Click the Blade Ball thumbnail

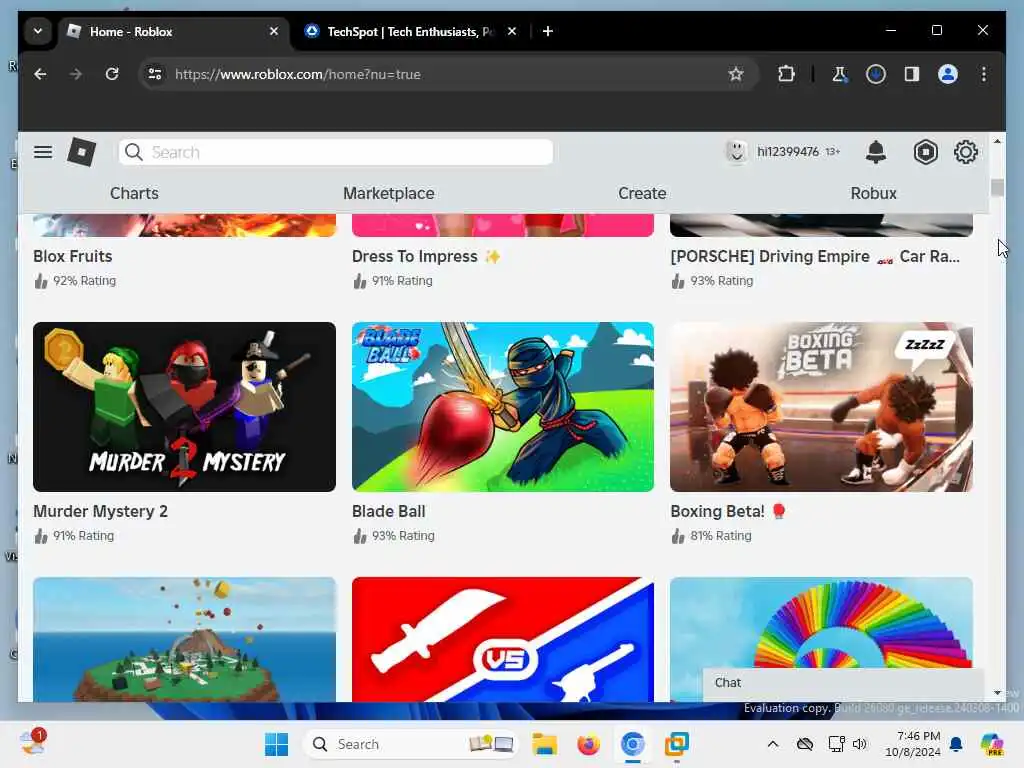point(503,407)
